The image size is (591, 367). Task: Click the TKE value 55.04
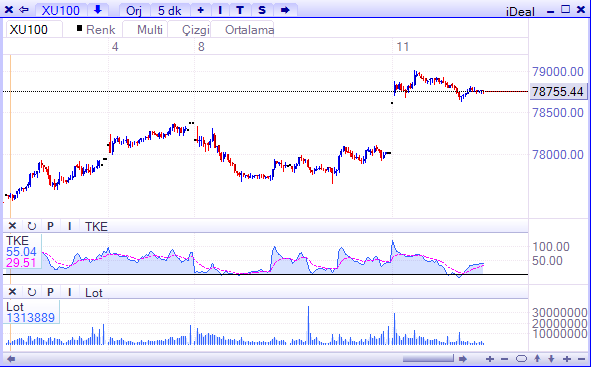point(21,252)
